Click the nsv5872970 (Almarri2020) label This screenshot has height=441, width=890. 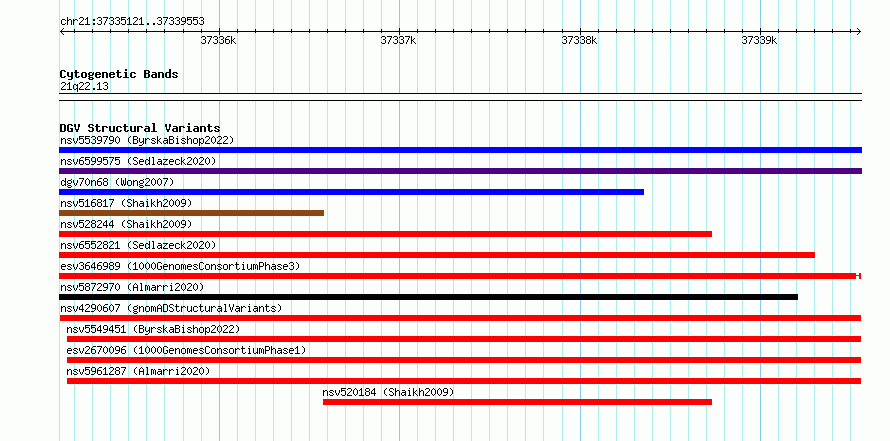(132, 287)
